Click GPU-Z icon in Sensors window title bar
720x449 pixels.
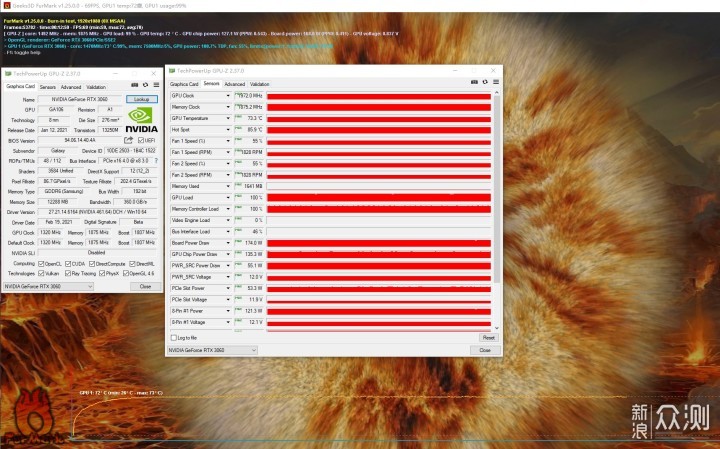pos(172,71)
